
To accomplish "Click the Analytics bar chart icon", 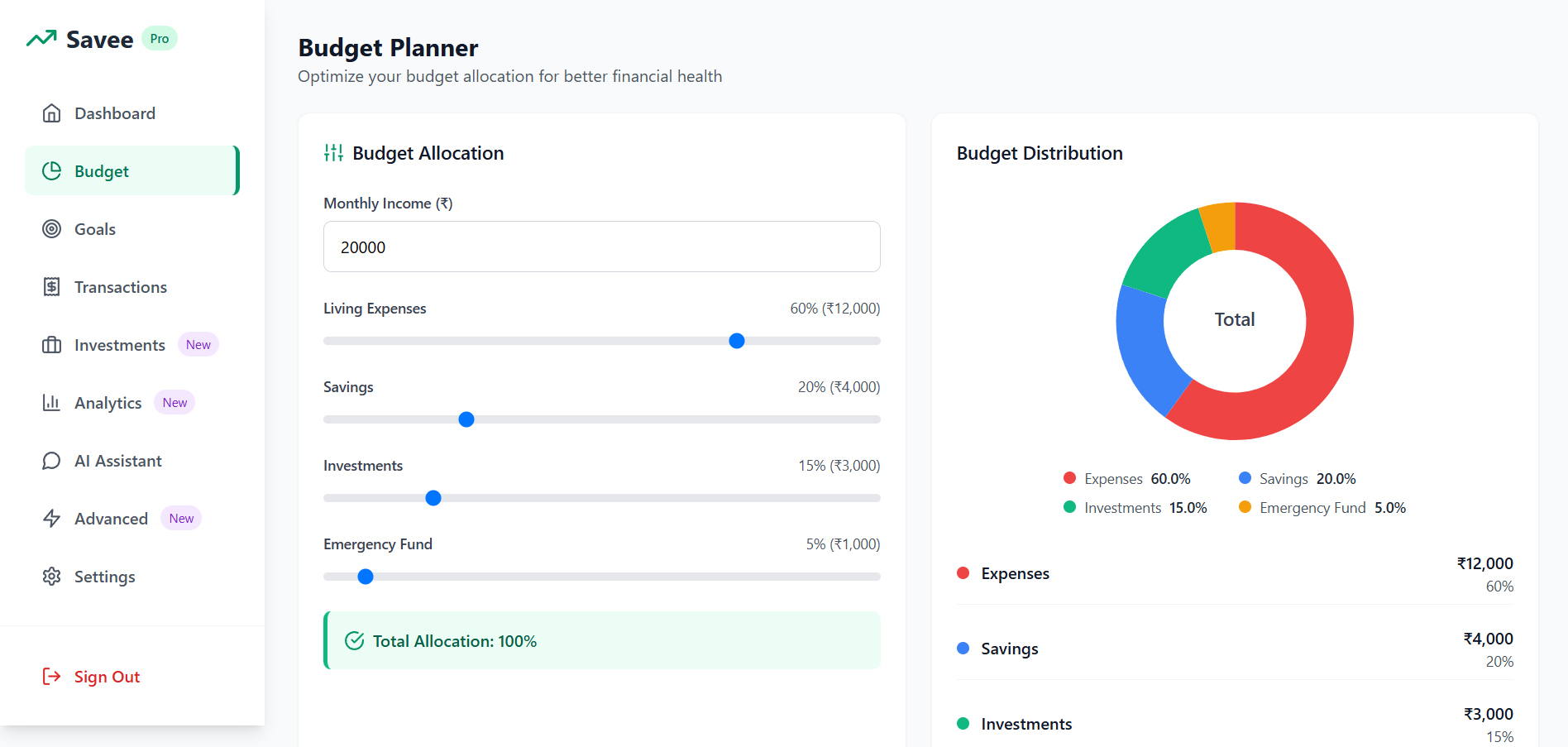I will click(51, 403).
